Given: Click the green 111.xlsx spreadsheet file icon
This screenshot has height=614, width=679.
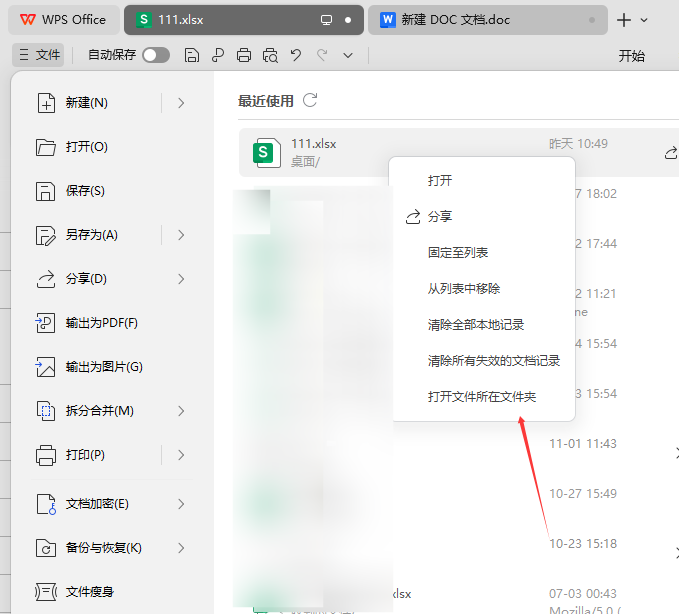Looking at the screenshot, I should pyautogui.click(x=266, y=152).
